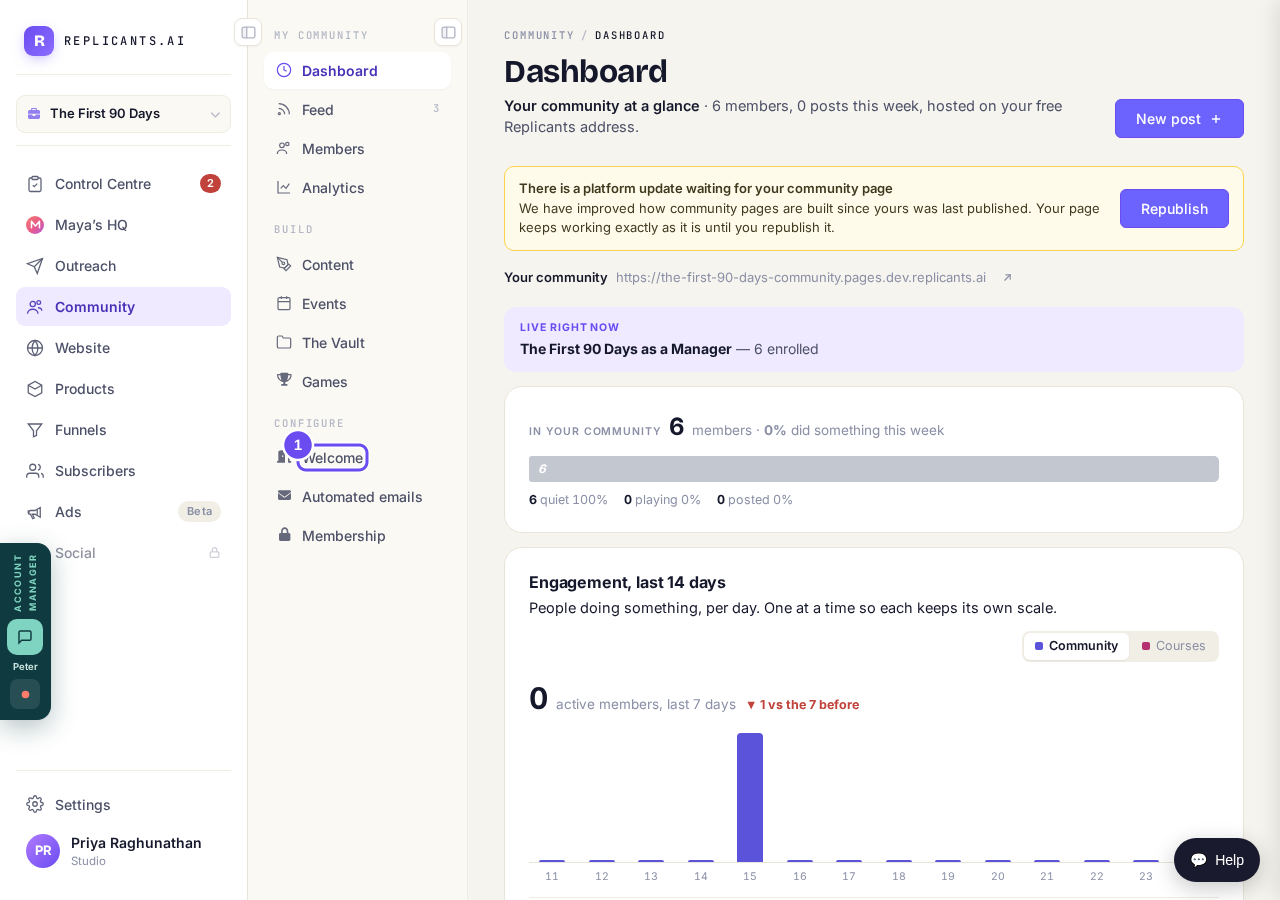
Task: Switch the engagement chart to Courses
Action: click(x=1174, y=646)
